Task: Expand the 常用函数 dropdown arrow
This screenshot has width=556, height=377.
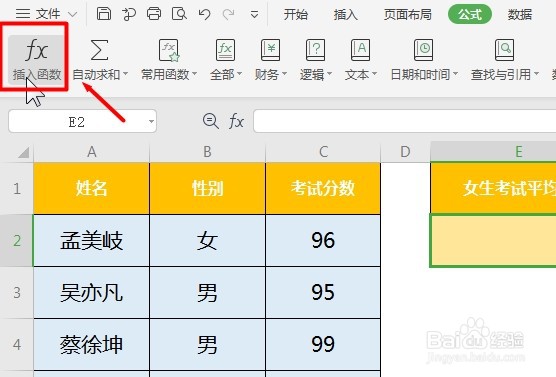Action: pos(194,74)
